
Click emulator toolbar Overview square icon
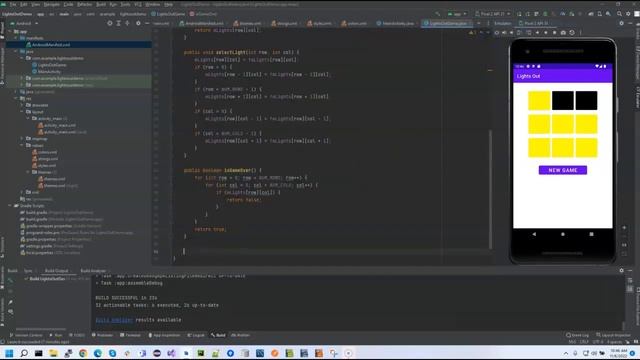(554, 32)
